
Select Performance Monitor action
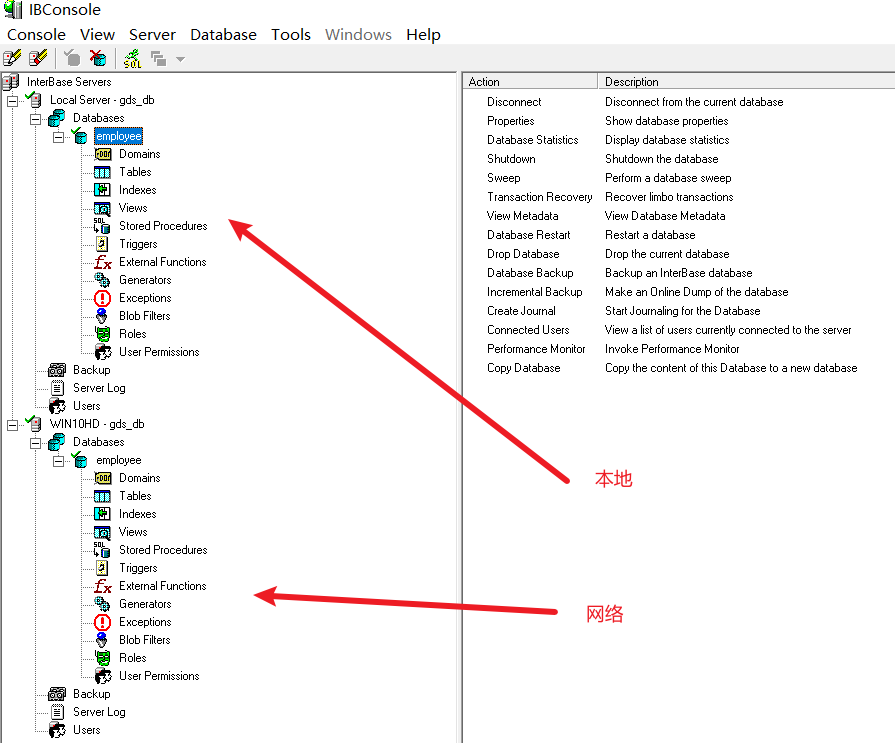coord(536,349)
